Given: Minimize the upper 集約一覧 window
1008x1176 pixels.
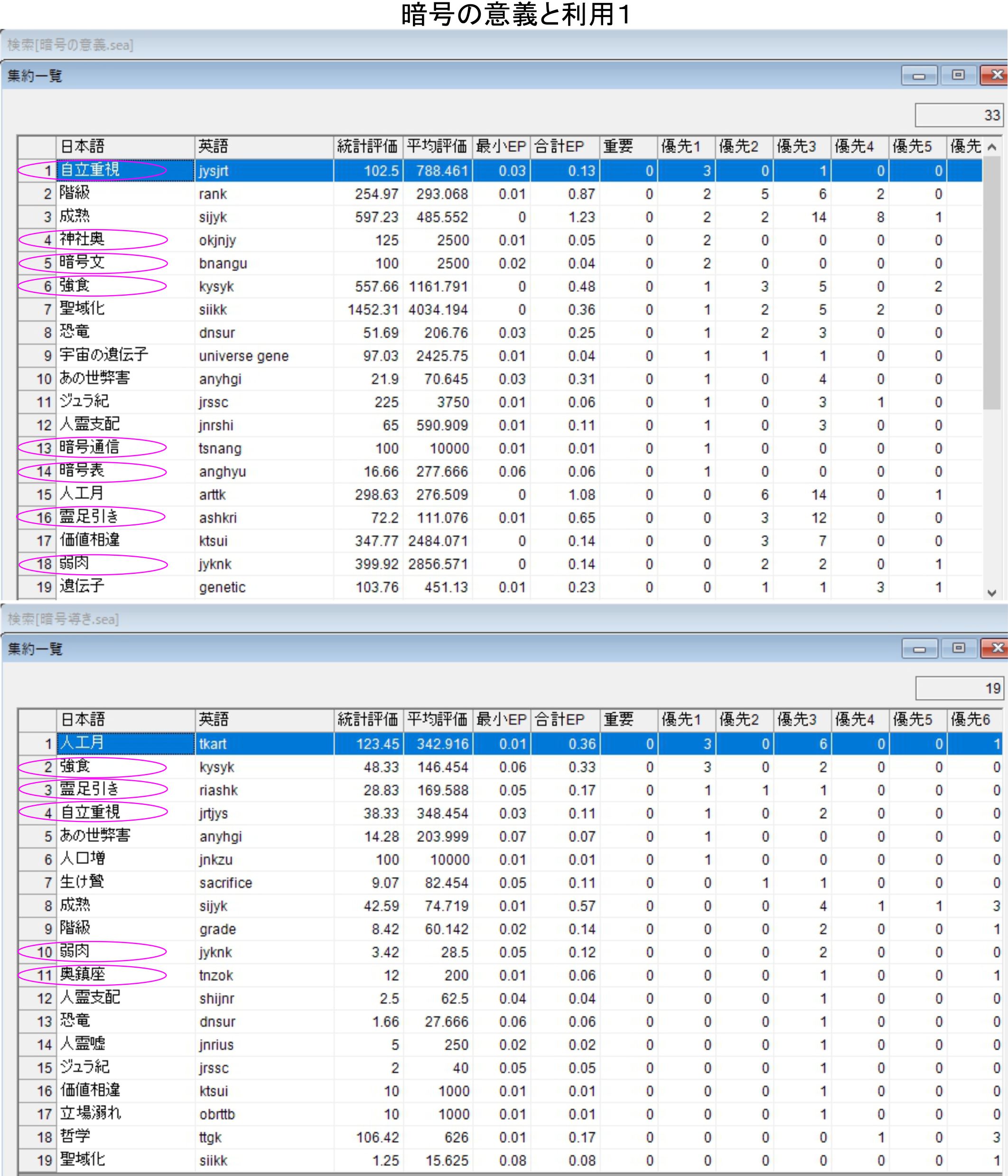Looking at the screenshot, I should [919, 75].
